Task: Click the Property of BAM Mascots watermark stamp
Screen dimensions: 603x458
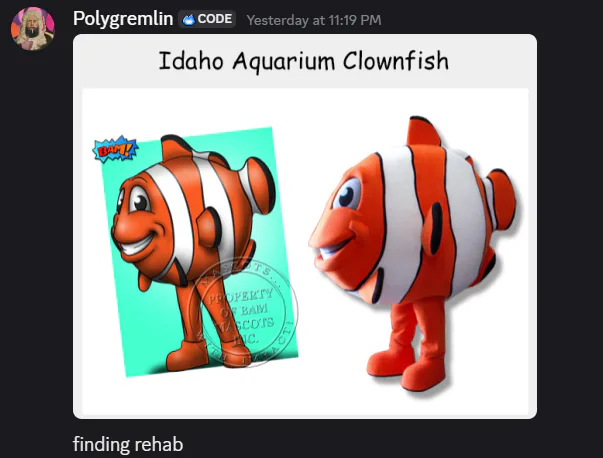Action: click(243, 312)
